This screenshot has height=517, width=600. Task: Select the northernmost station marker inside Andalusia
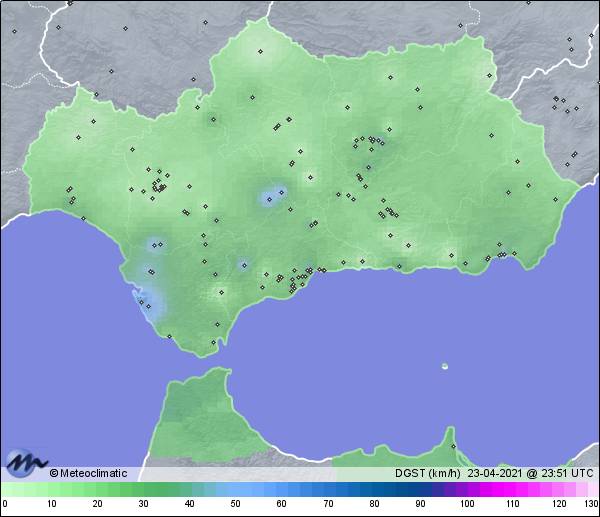point(260,51)
